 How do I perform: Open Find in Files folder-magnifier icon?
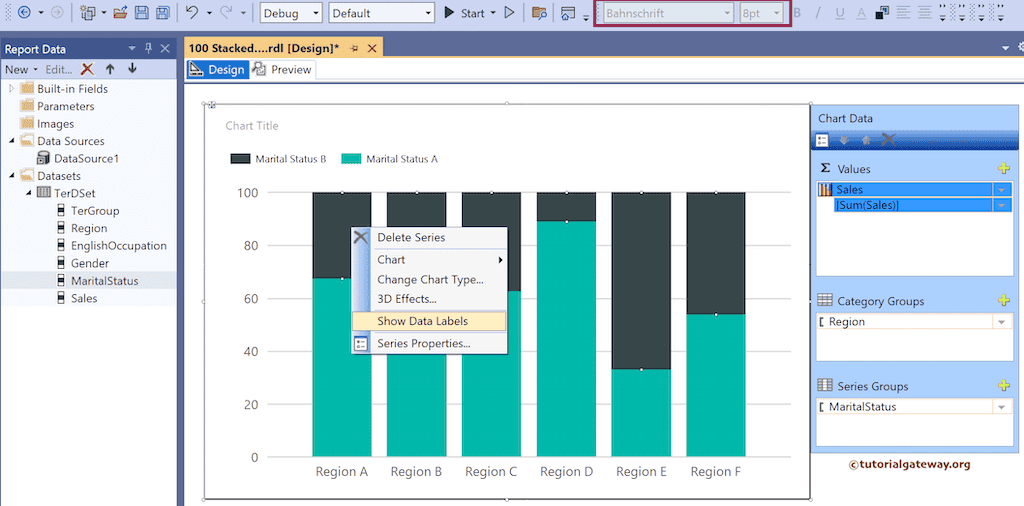pos(539,13)
